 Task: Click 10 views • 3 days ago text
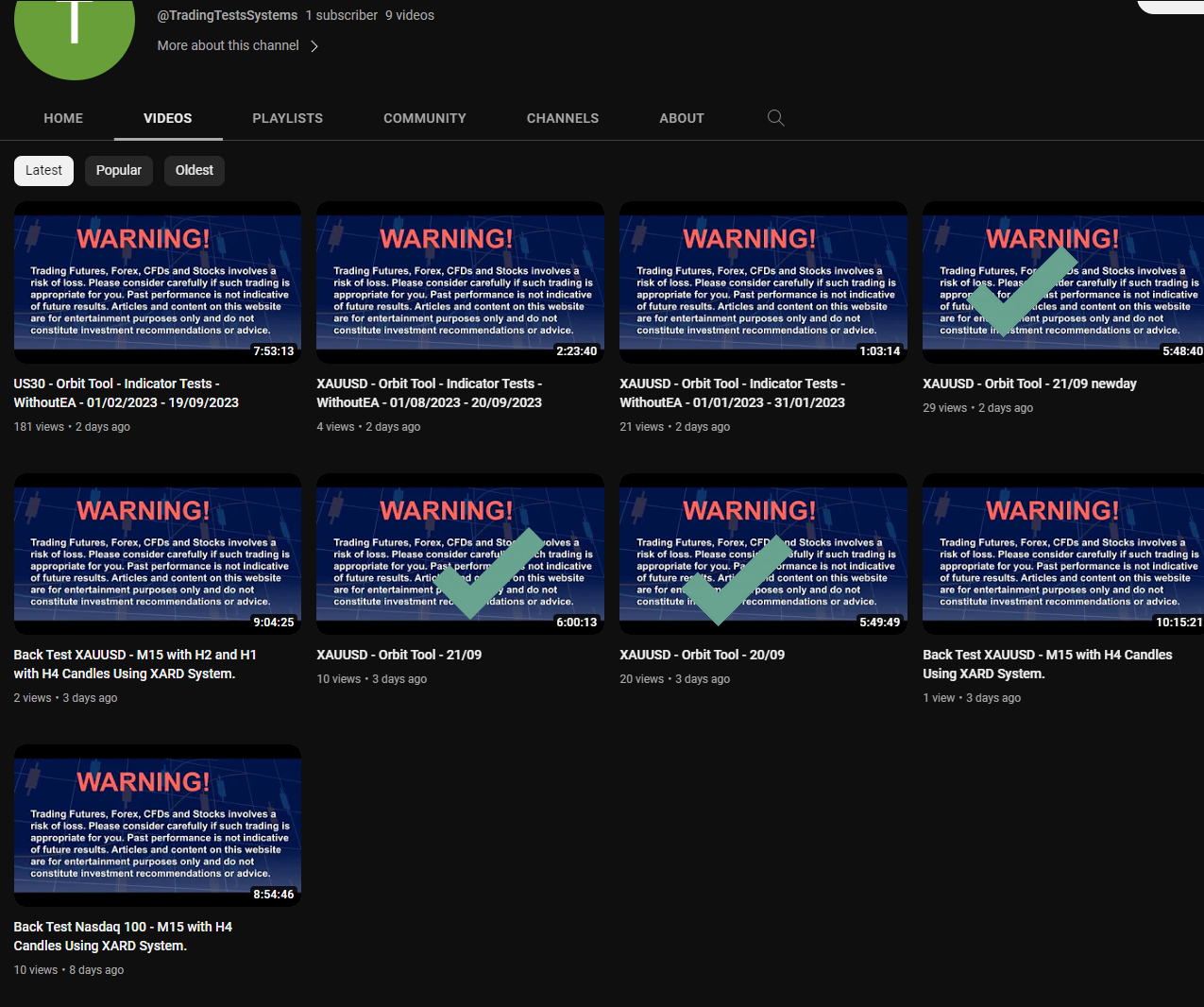(372, 679)
